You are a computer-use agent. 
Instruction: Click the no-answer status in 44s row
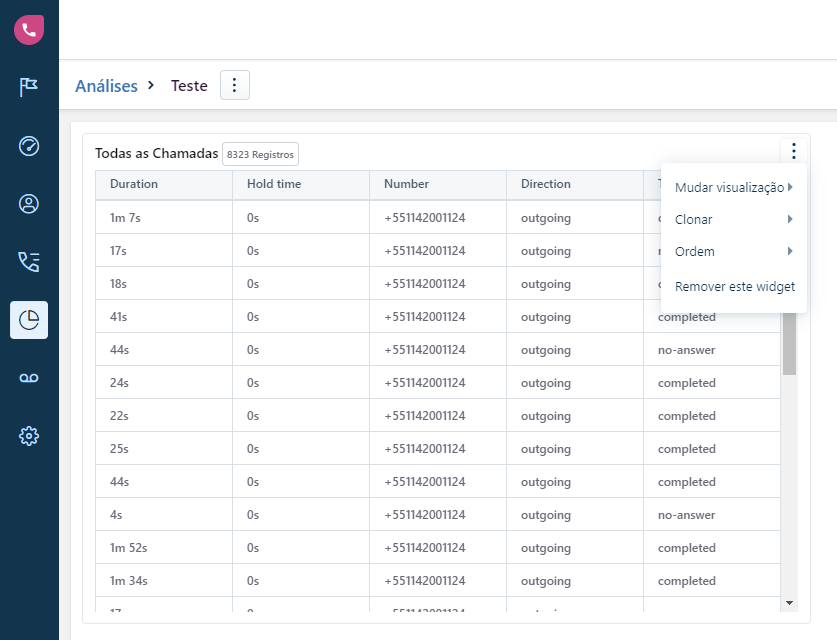686,350
